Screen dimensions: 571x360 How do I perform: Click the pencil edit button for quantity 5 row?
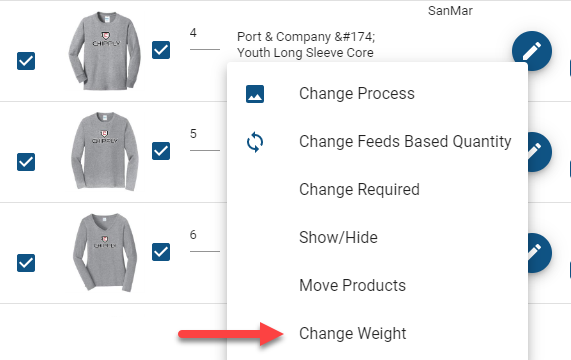540,152
